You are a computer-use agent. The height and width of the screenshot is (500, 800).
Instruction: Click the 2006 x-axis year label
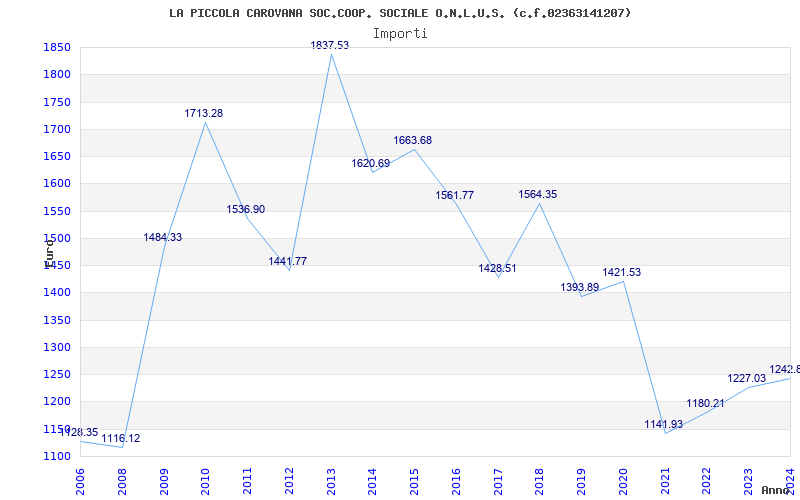[x=81, y=481]
